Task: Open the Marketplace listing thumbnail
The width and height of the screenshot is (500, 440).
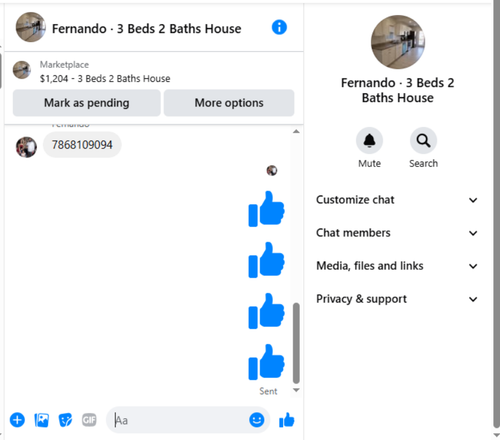Action: tap(22, 70)
